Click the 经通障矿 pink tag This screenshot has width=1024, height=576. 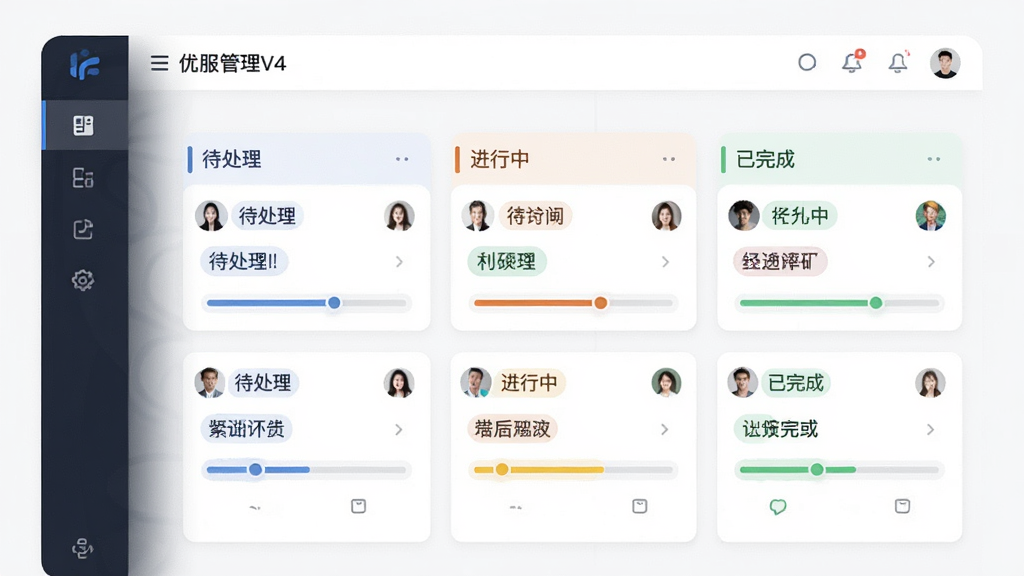pyautogui.click(x=780, y=262)
